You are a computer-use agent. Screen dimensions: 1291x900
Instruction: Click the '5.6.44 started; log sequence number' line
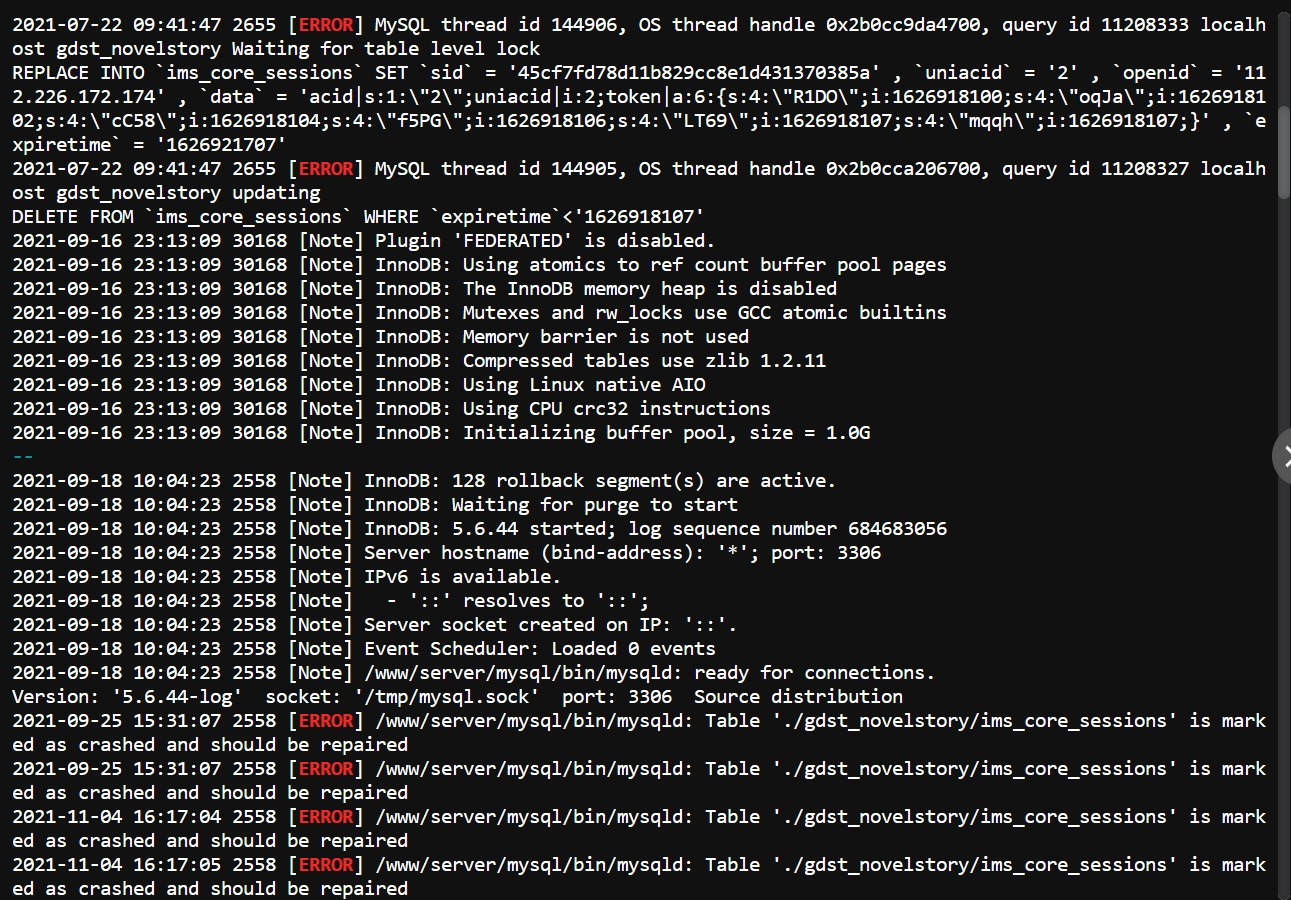click(479, 529)
